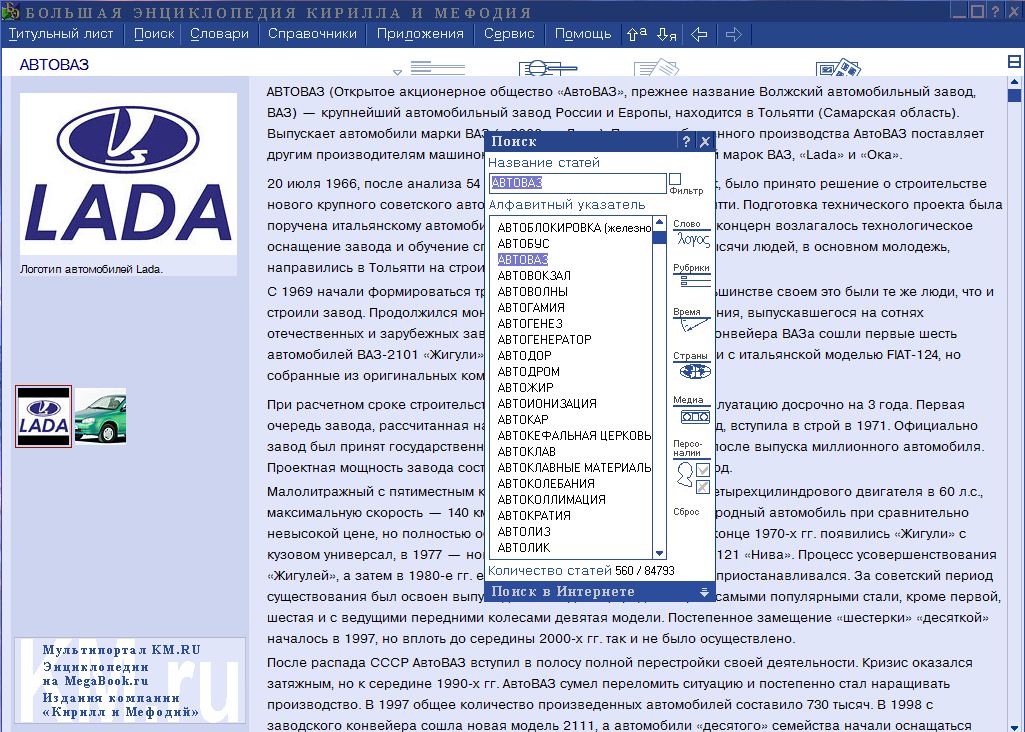Select АВТОГЕНЕРАТОР in the alphabetical index
The image size is (1025, 732).
click(544, 340)
